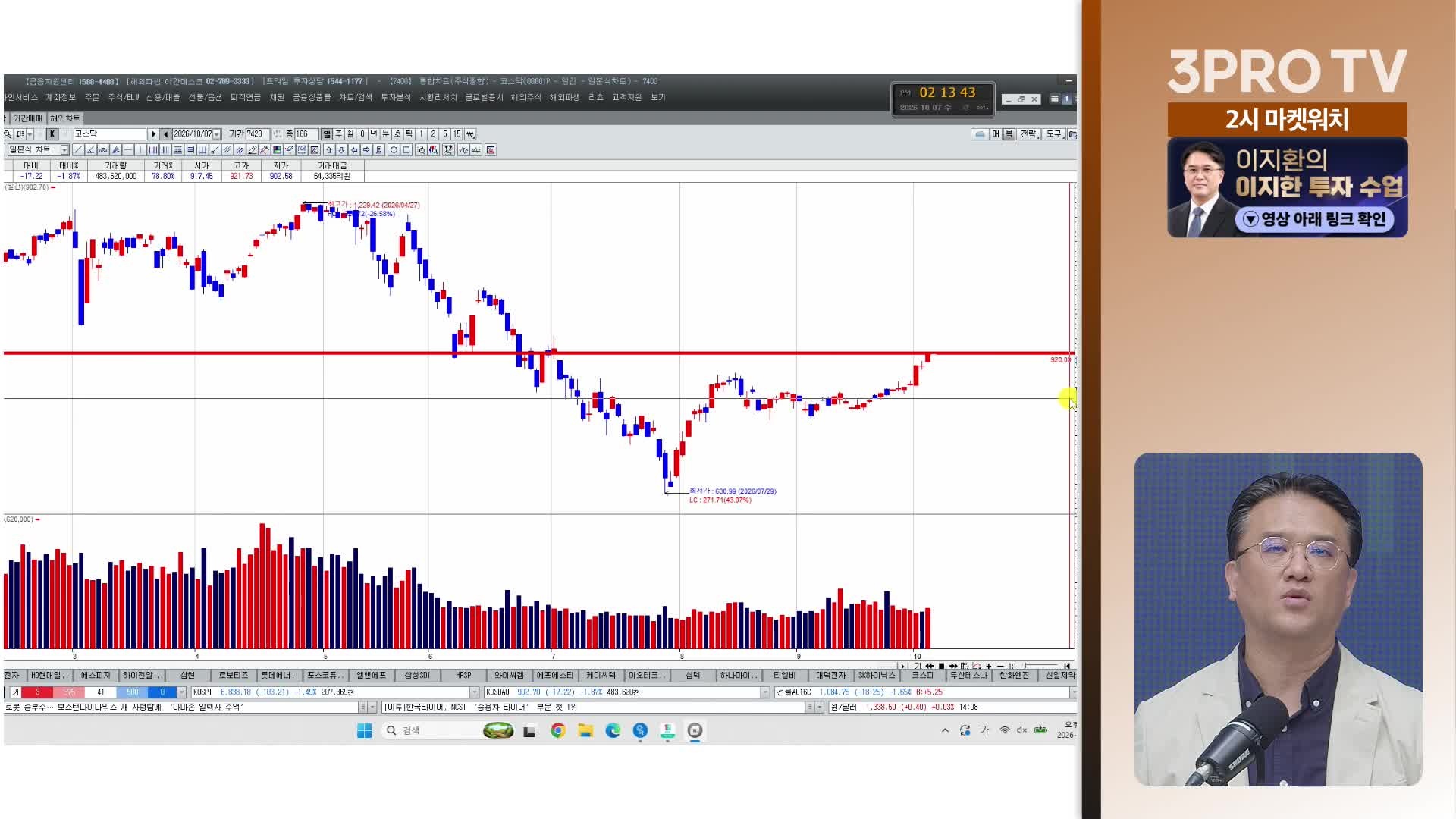Open Chrome from the Windows taskbar
The image size is (1456, 819).
click(558, 730)
